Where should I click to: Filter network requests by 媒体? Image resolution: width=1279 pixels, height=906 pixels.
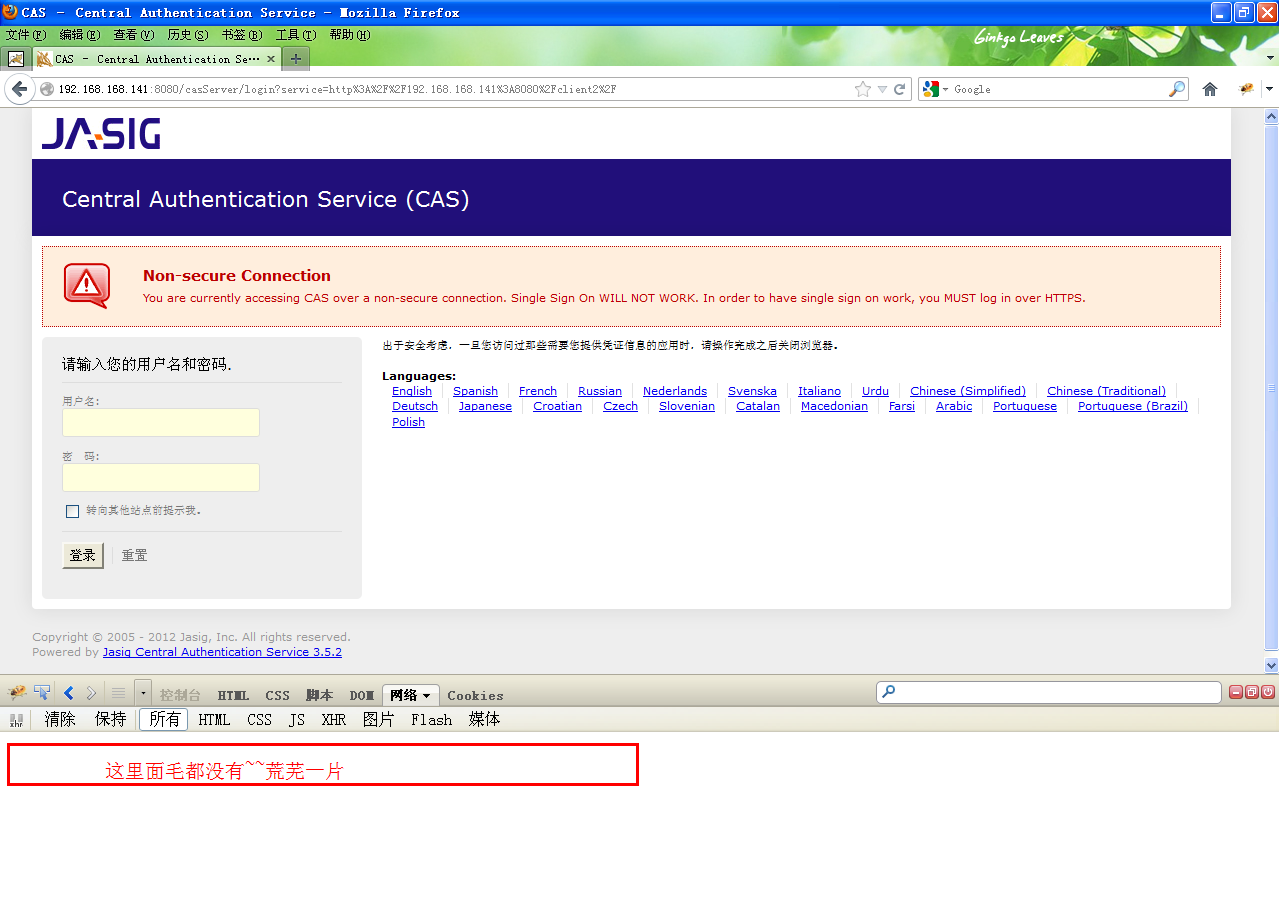(x=485, y=719)
